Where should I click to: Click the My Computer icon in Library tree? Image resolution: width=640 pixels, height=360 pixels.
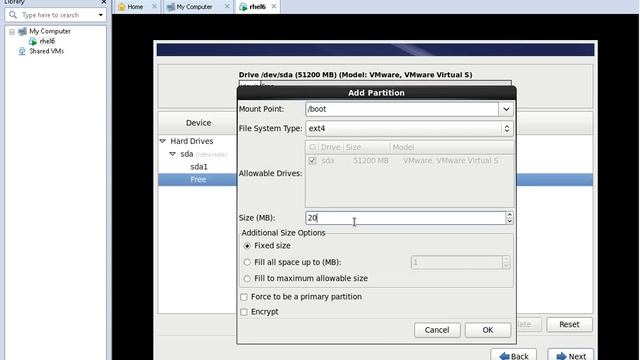[22, 31]
